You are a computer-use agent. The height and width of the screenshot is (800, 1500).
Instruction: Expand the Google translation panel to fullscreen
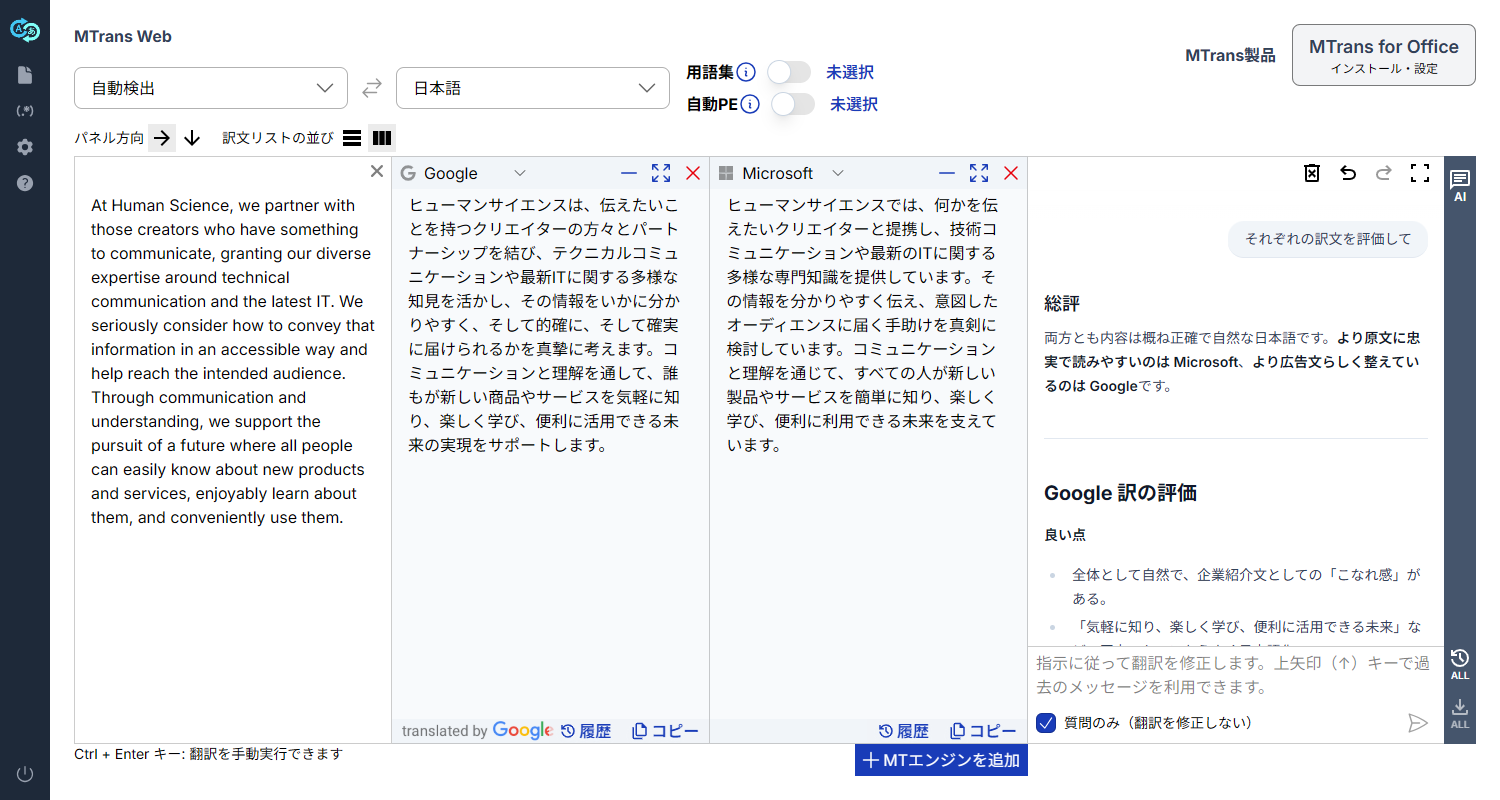click(660, 173)
